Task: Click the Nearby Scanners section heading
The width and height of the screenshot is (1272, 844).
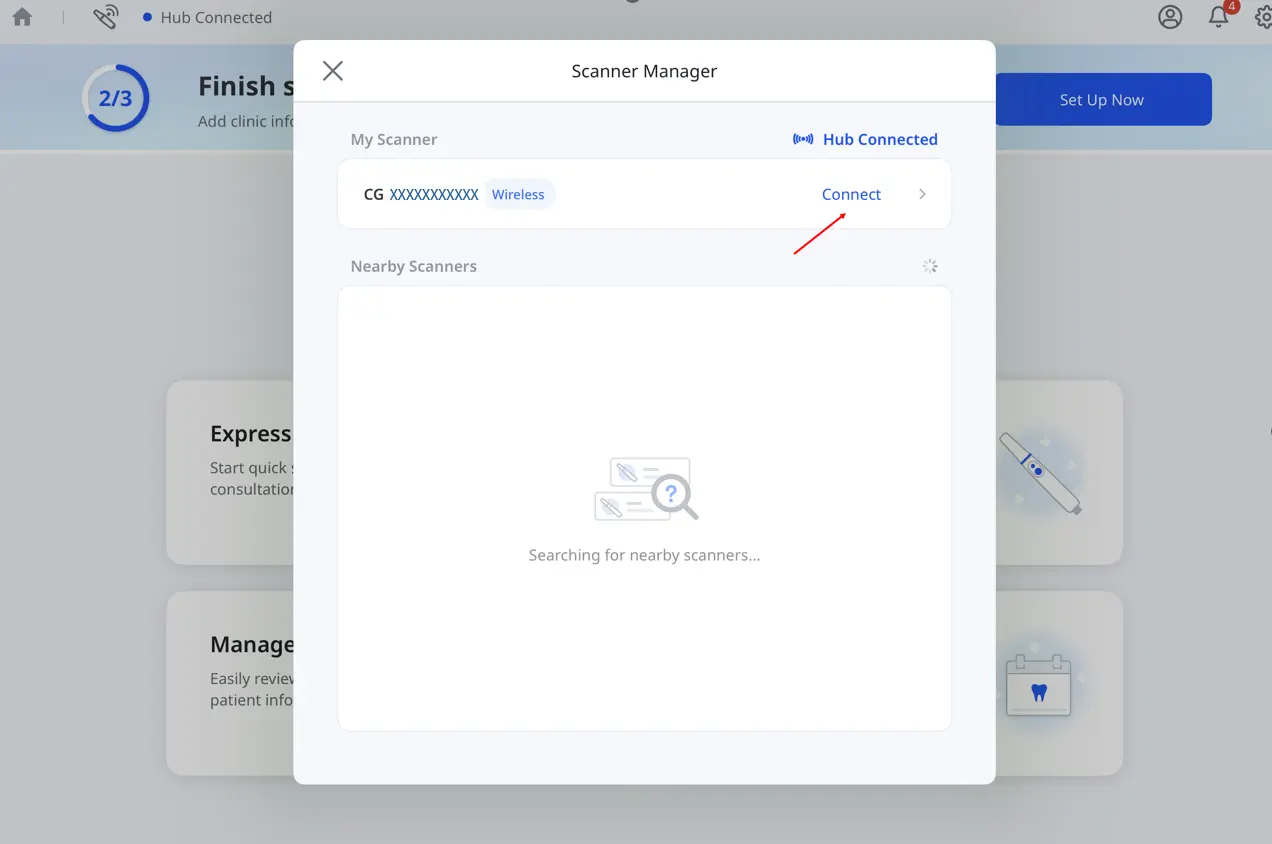Action: pos(413,266)
